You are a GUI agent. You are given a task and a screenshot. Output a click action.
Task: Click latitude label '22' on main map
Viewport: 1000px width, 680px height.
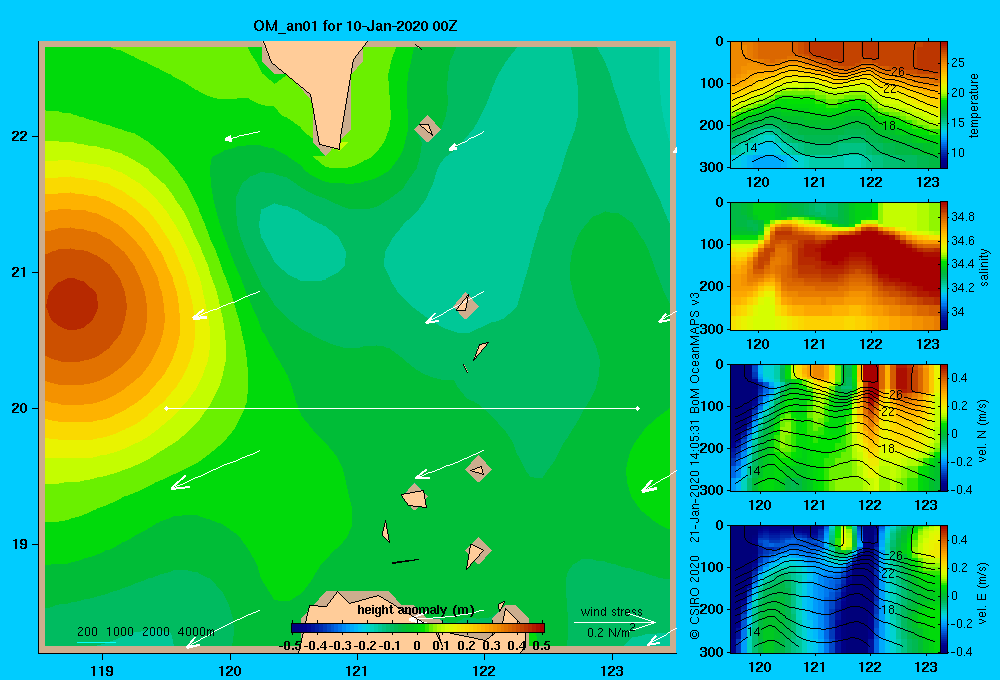click(x=20, y=136)
